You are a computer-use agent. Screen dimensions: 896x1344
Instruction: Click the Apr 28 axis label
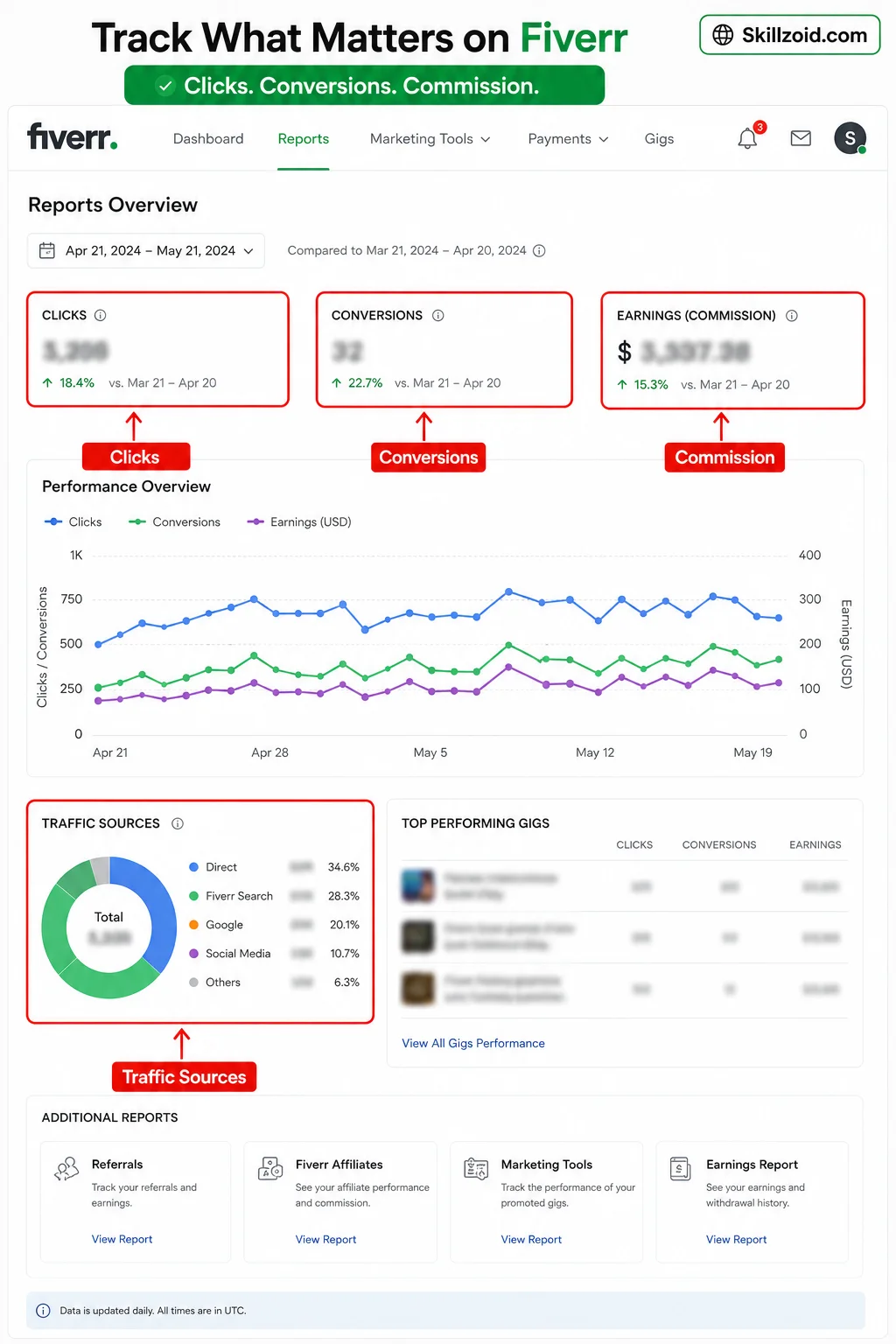(269, 752)
